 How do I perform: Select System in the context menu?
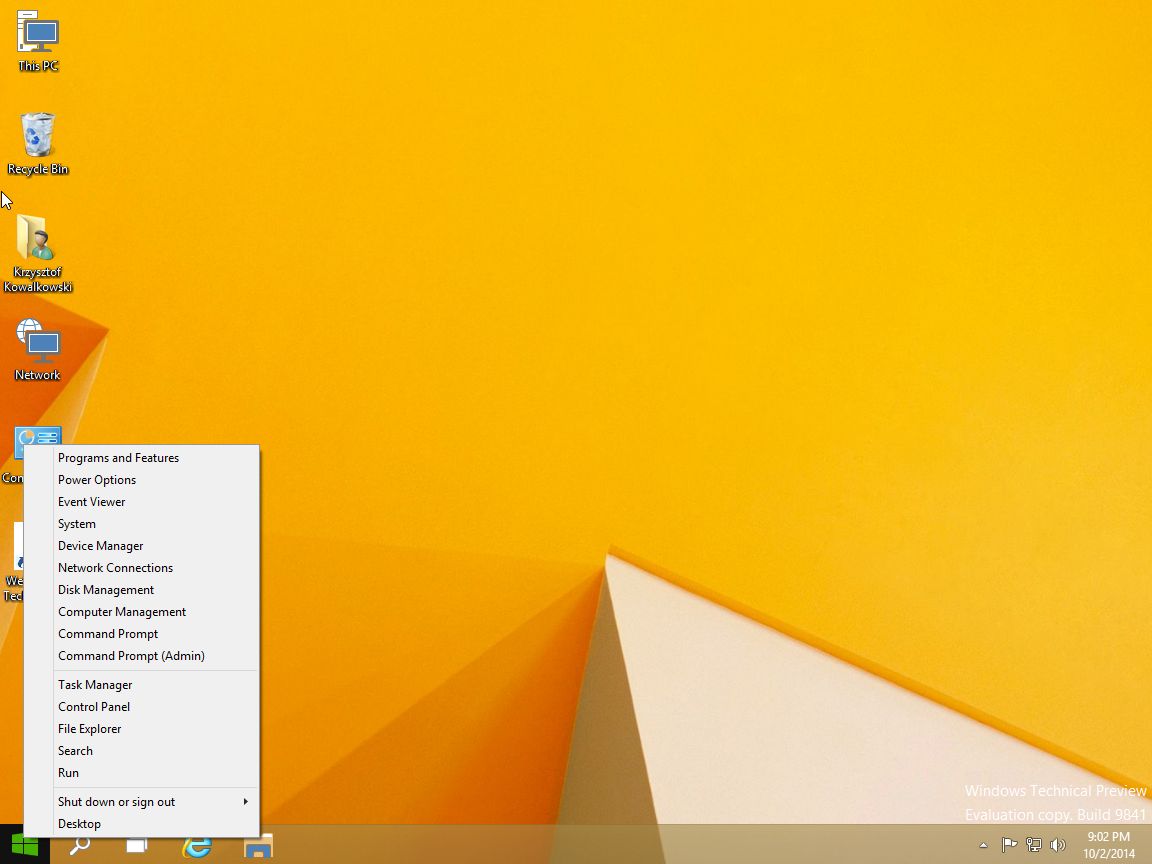click(x=142, y=524)
